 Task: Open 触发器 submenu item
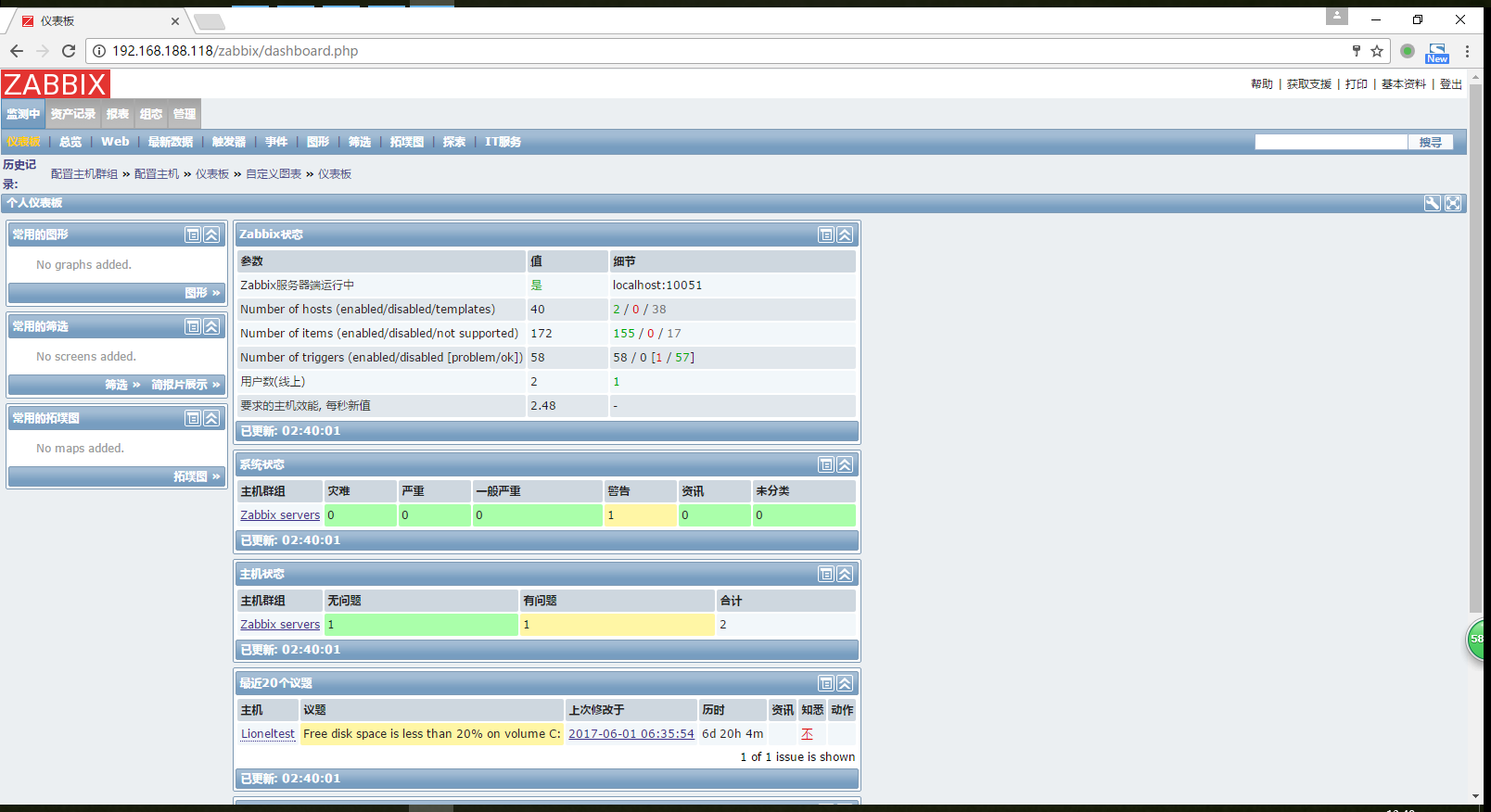[x=229, y=142]
